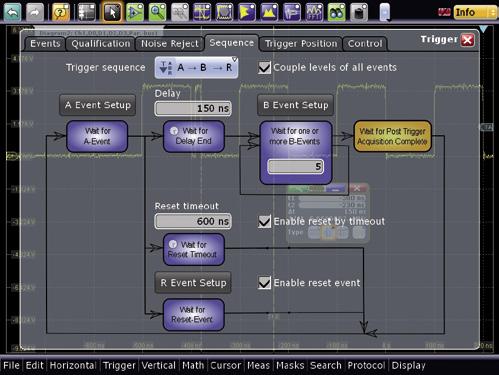The height and width of the screenshot is (375, 499).
Task: Open the Info dropdown in the toolbar
Action: [x=475, y=12]
